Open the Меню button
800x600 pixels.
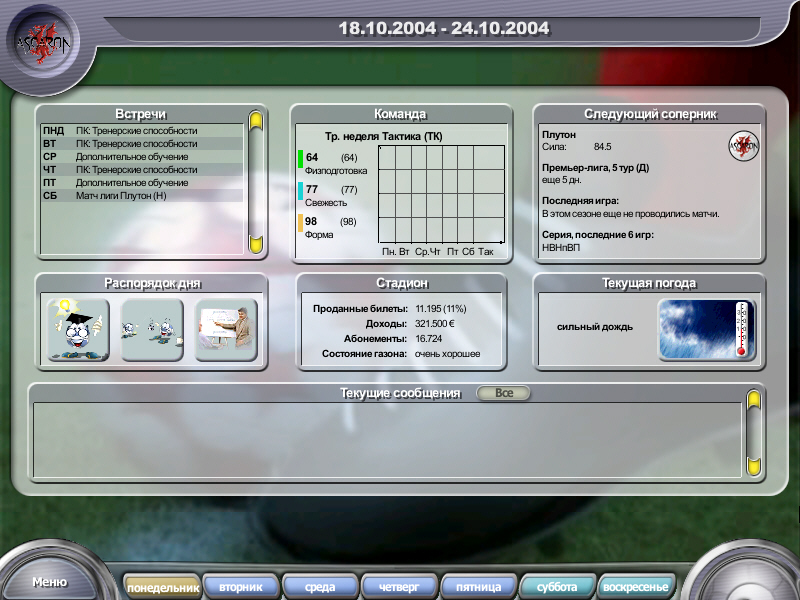coord(49,582)
